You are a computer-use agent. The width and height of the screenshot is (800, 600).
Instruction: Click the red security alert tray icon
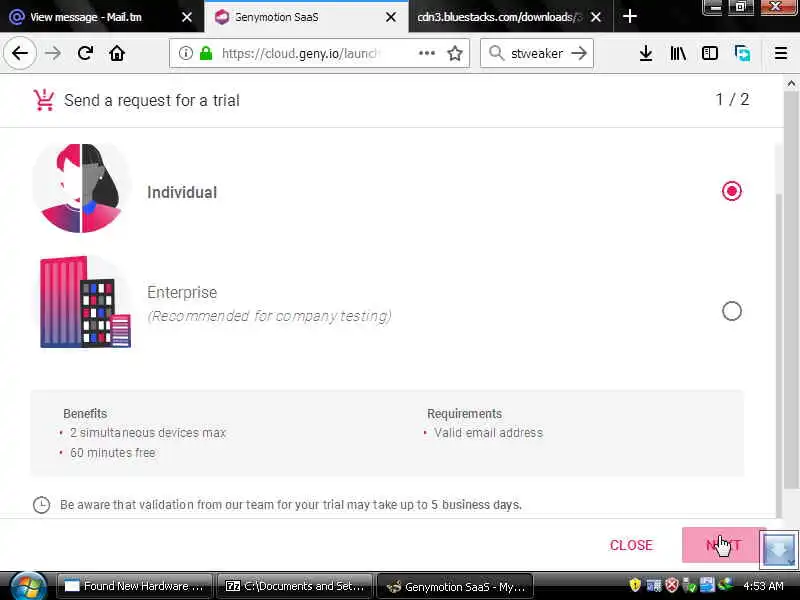click(x=672, y=585)
